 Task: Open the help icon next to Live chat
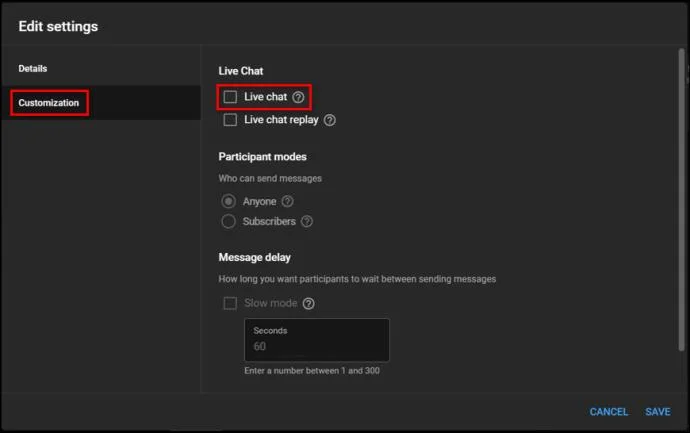298,97
